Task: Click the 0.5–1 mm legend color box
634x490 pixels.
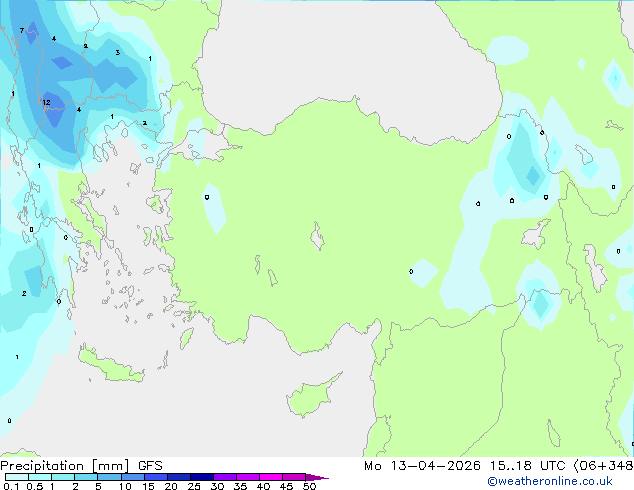Action: (40, 477)
